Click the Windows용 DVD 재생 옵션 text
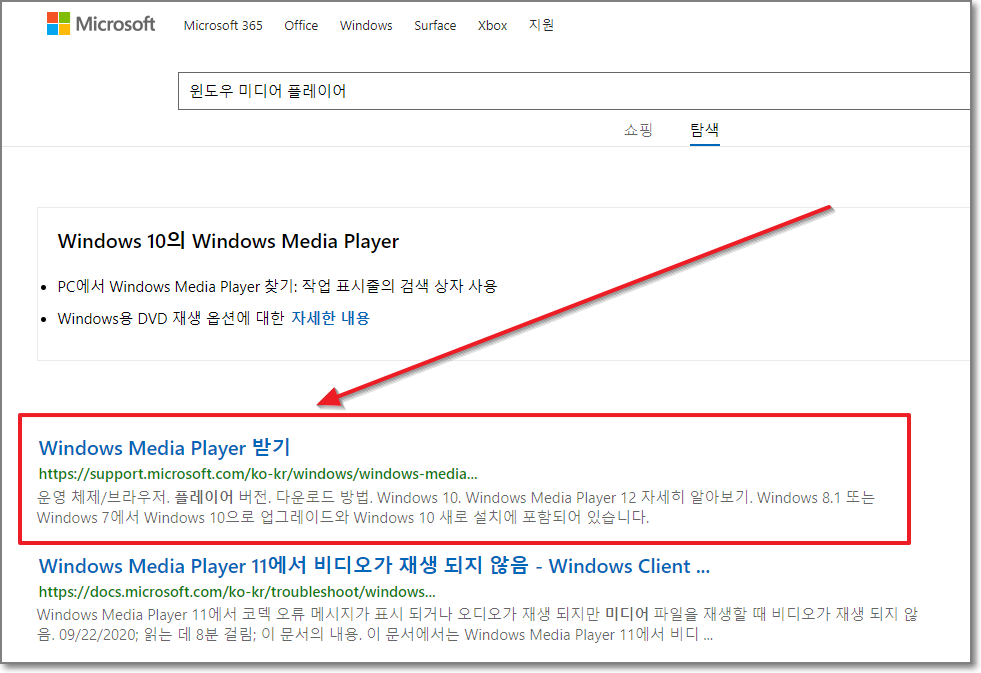 (x=171, y=318)
